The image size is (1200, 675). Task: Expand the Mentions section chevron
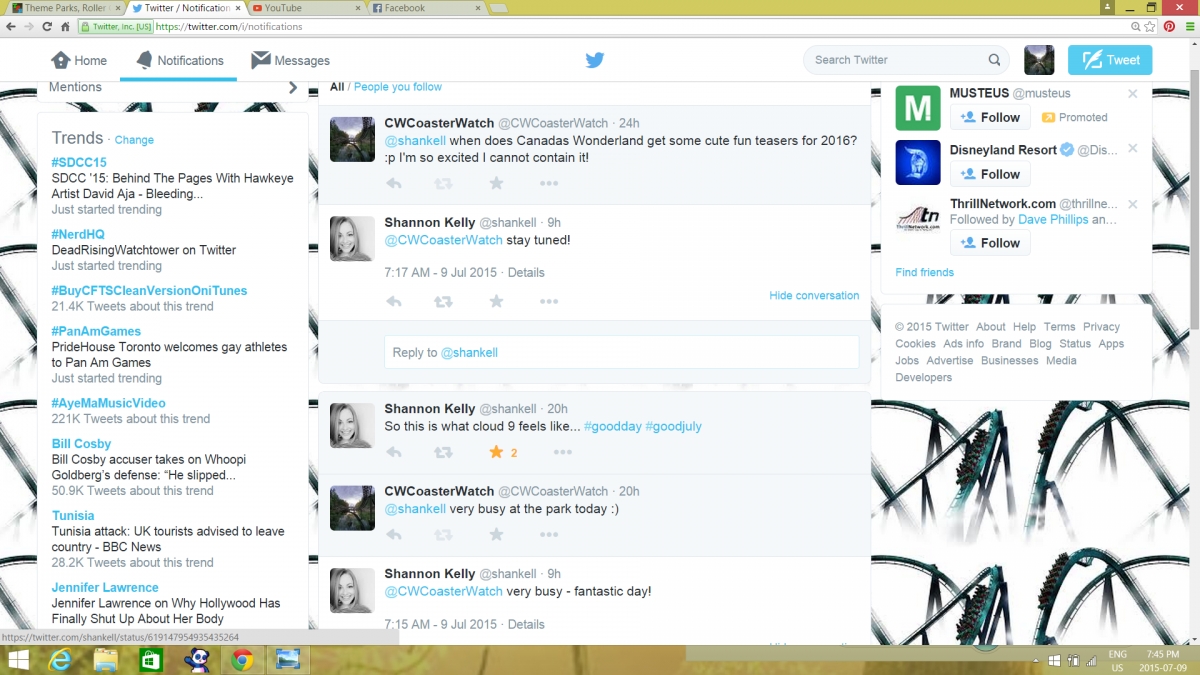pyautogui.click(x=293, y=87)
